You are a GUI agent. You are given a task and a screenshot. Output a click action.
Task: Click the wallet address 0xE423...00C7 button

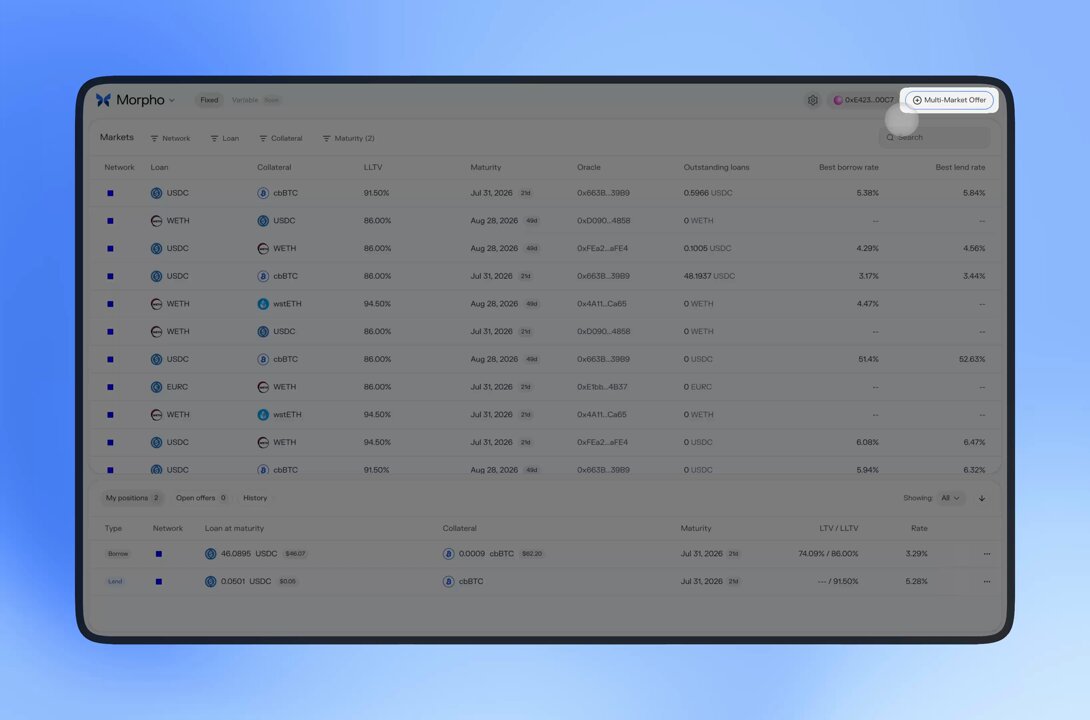(x=863, y=100)
